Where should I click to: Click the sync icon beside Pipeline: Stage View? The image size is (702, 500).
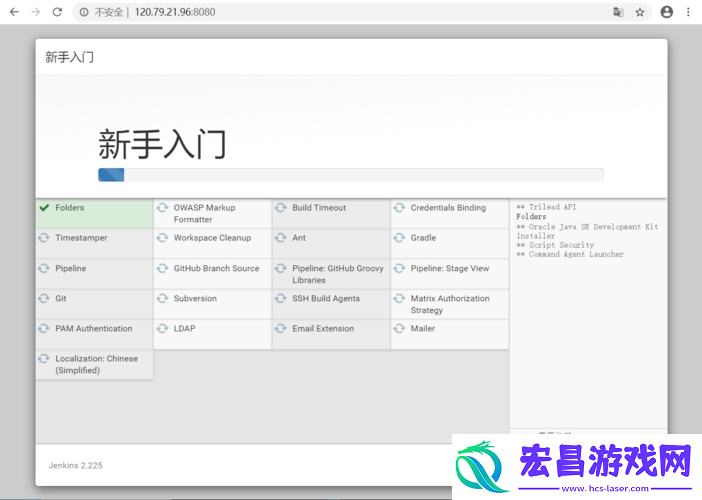pyautogui.click(x=399, y=268)
